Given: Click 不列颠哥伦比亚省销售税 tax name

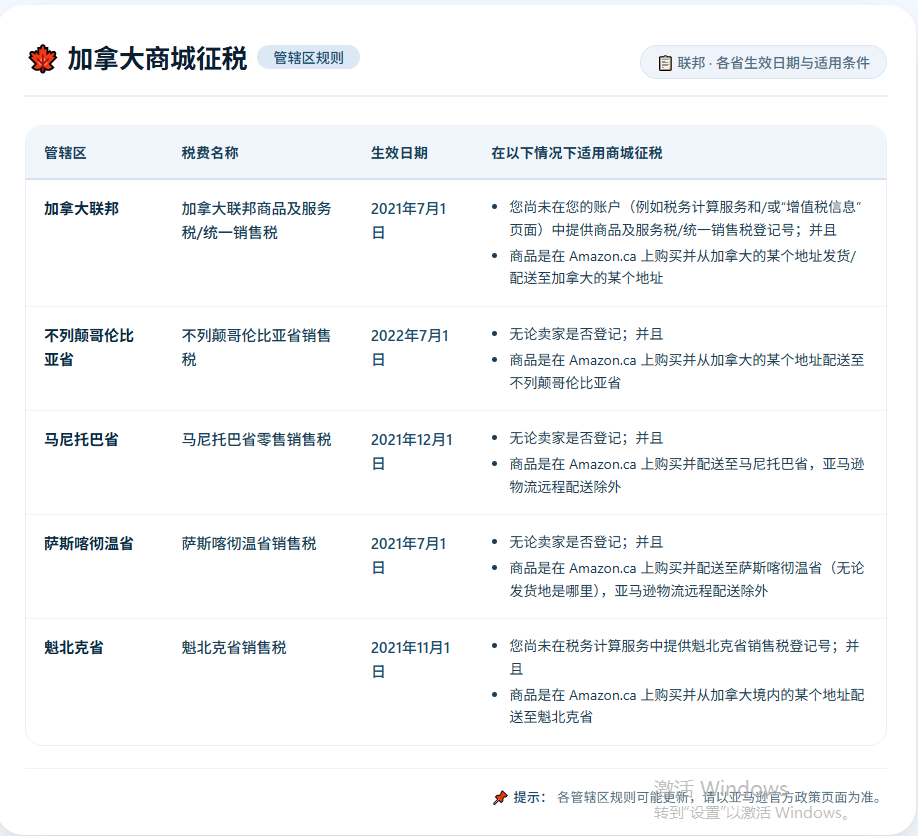Looking at the screenshot, I should [x=256, y=347].
